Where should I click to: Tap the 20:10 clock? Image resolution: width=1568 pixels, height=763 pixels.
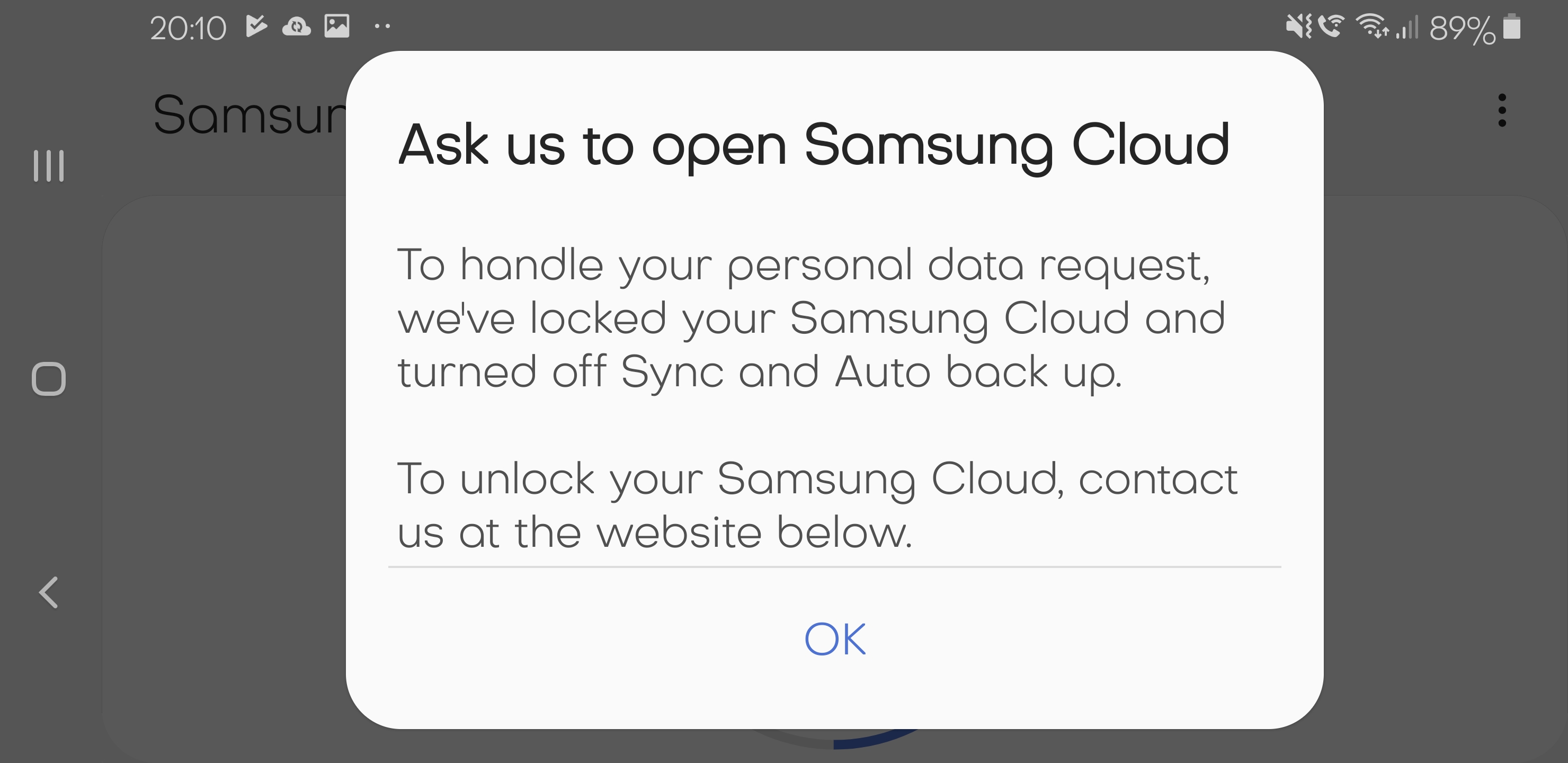tap(188, 28)
